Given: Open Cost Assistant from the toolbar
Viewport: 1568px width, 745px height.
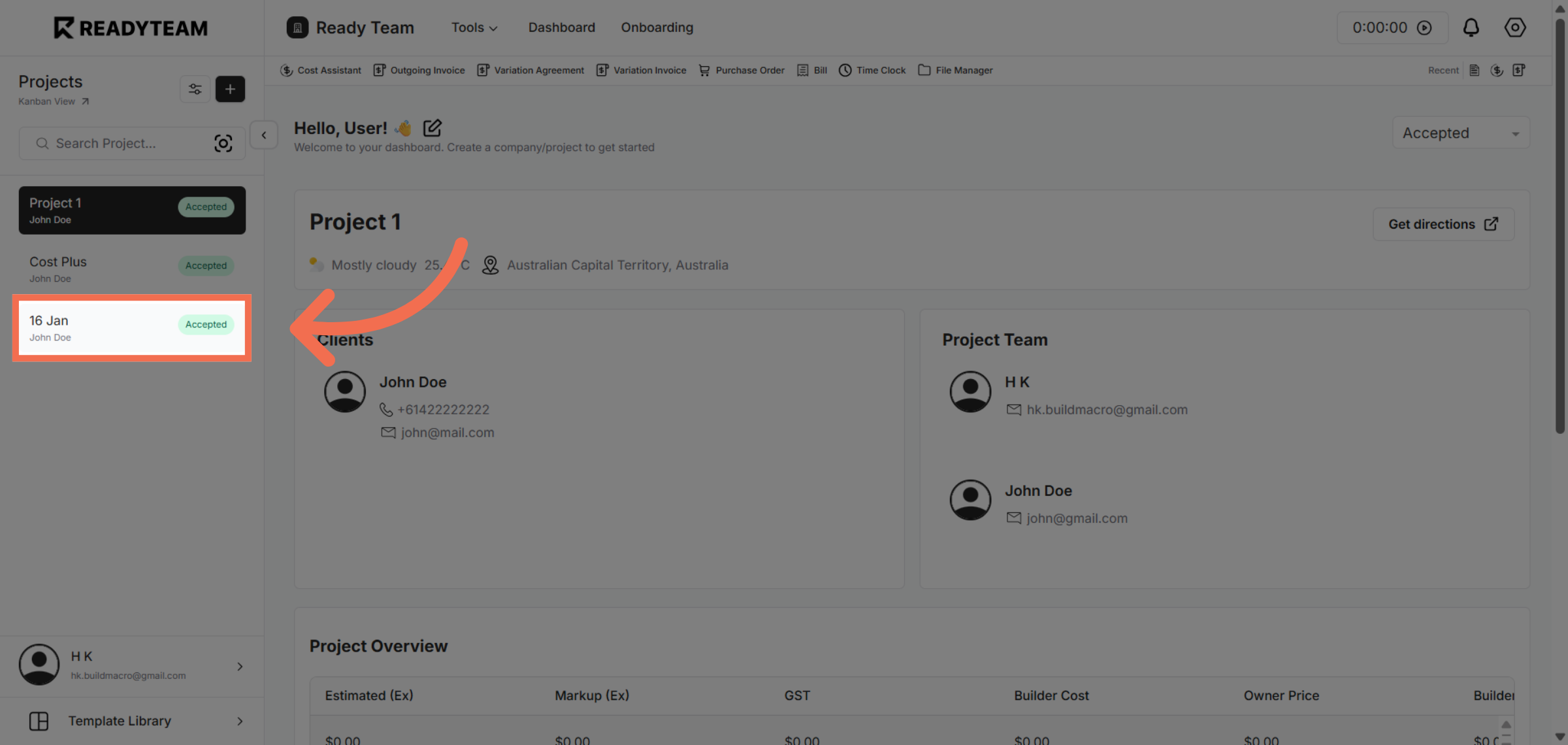Looking at the screenshot, I should point(321,70).
